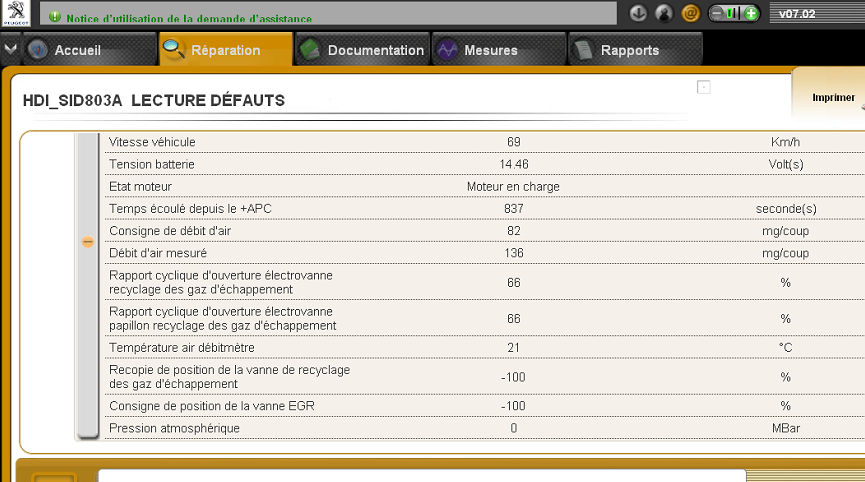Go to the Rapports tab
Viewport: 865px width, 482px height.
point(635,50)
